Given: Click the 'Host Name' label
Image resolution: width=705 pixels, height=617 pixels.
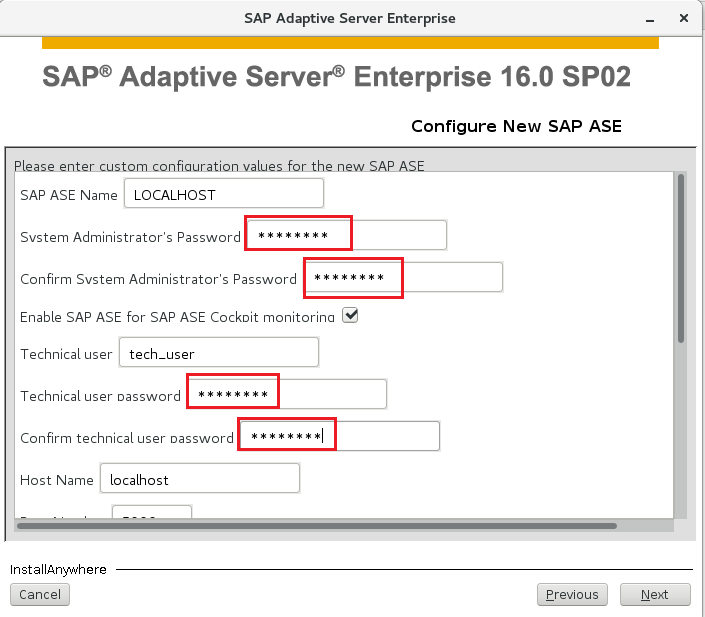Looking at the screenshot, I should point(57,480).
